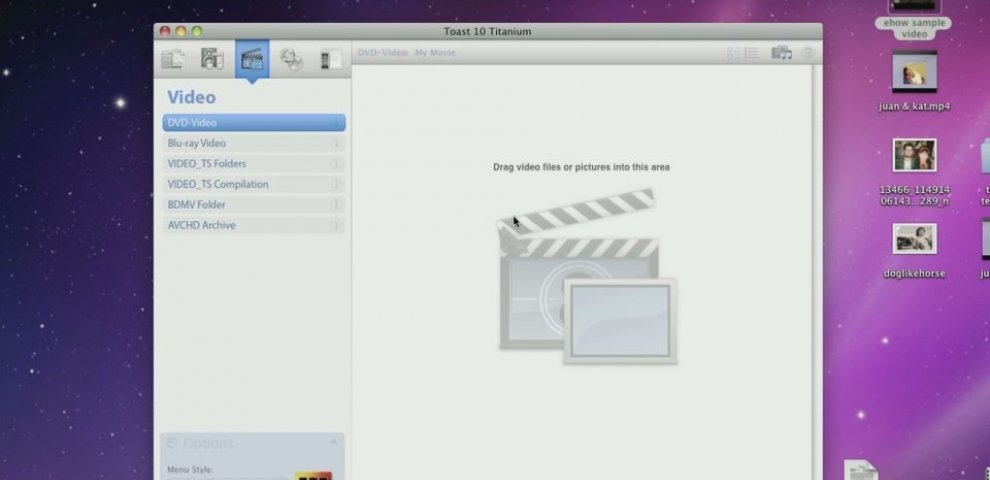The height and width of the screenshot is (480, 990).
Task: Select the doglikehorse file on desktop
Action: 914,251
